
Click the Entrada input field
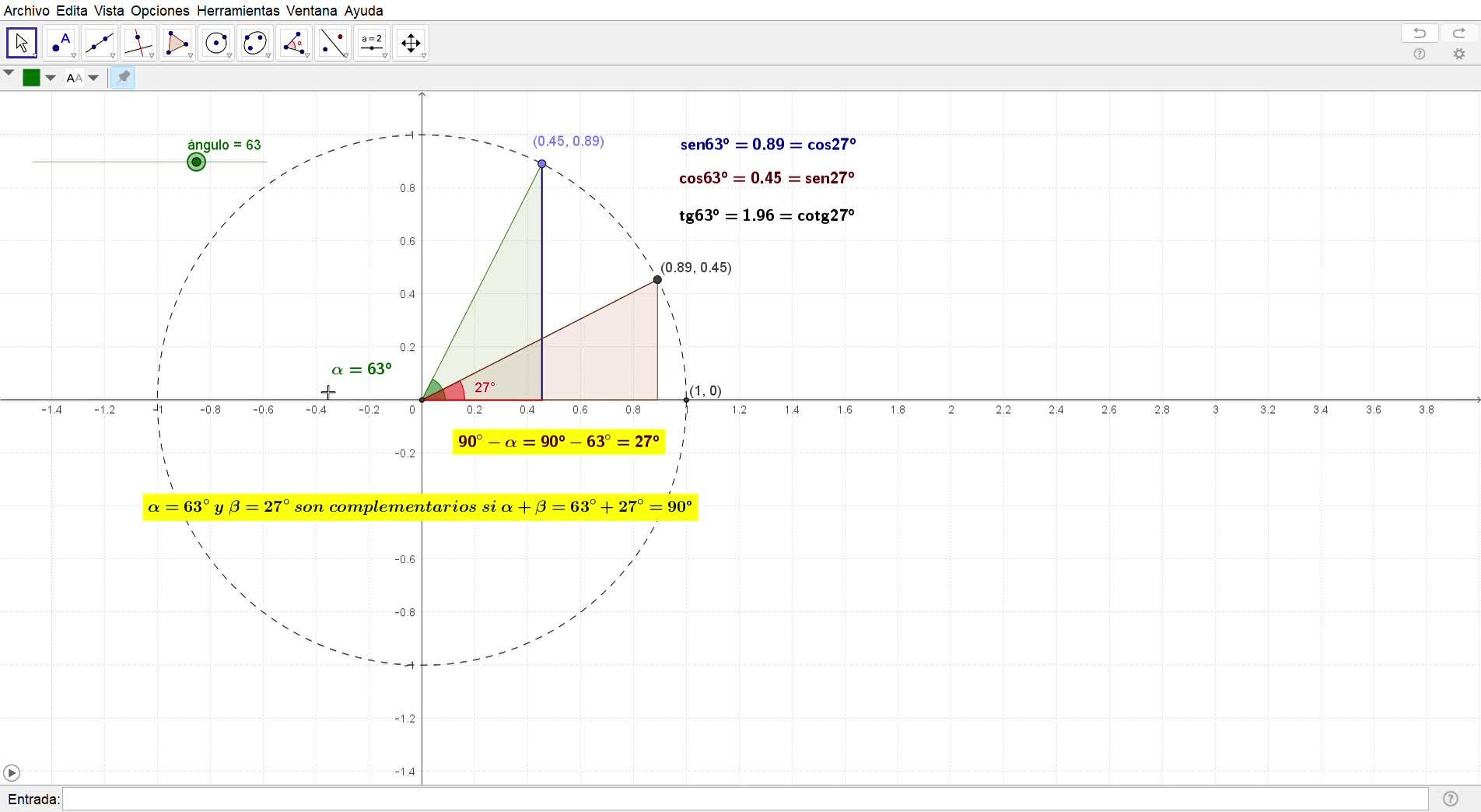tap(744, 799)
